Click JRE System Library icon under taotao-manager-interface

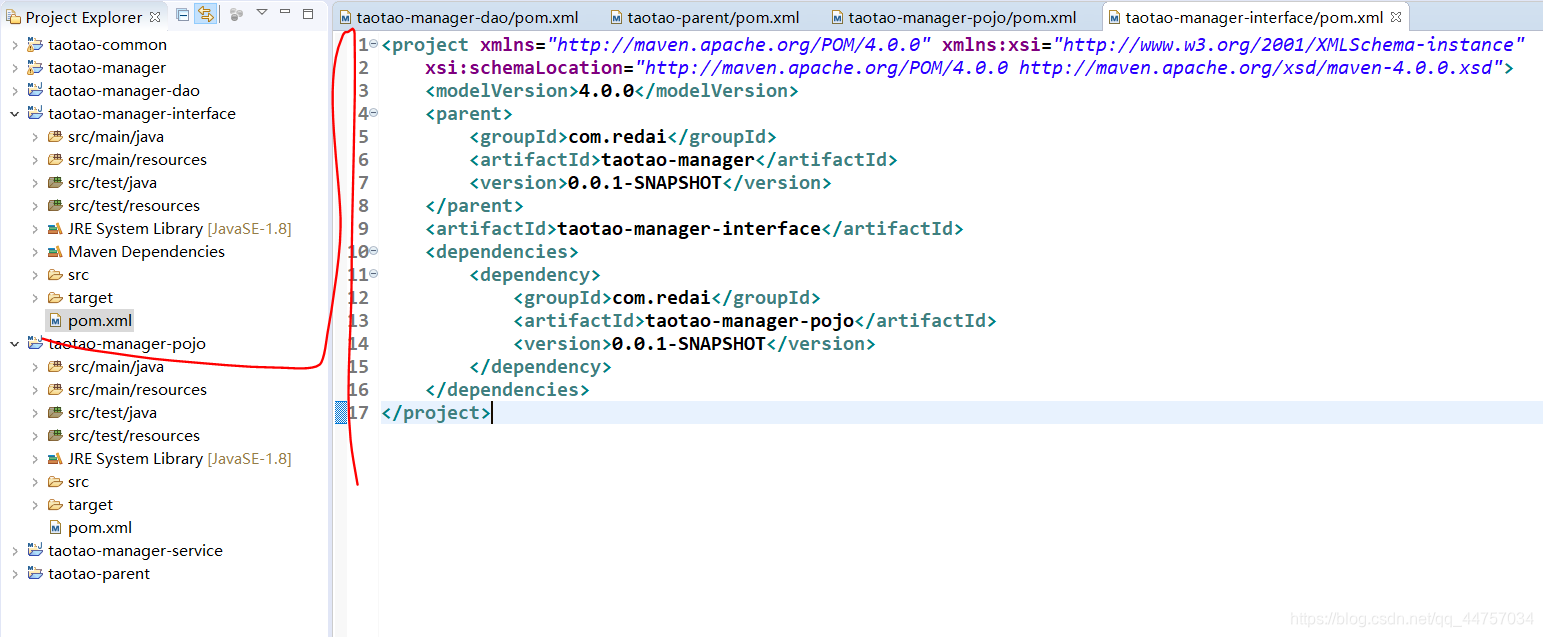coord(55,229)
